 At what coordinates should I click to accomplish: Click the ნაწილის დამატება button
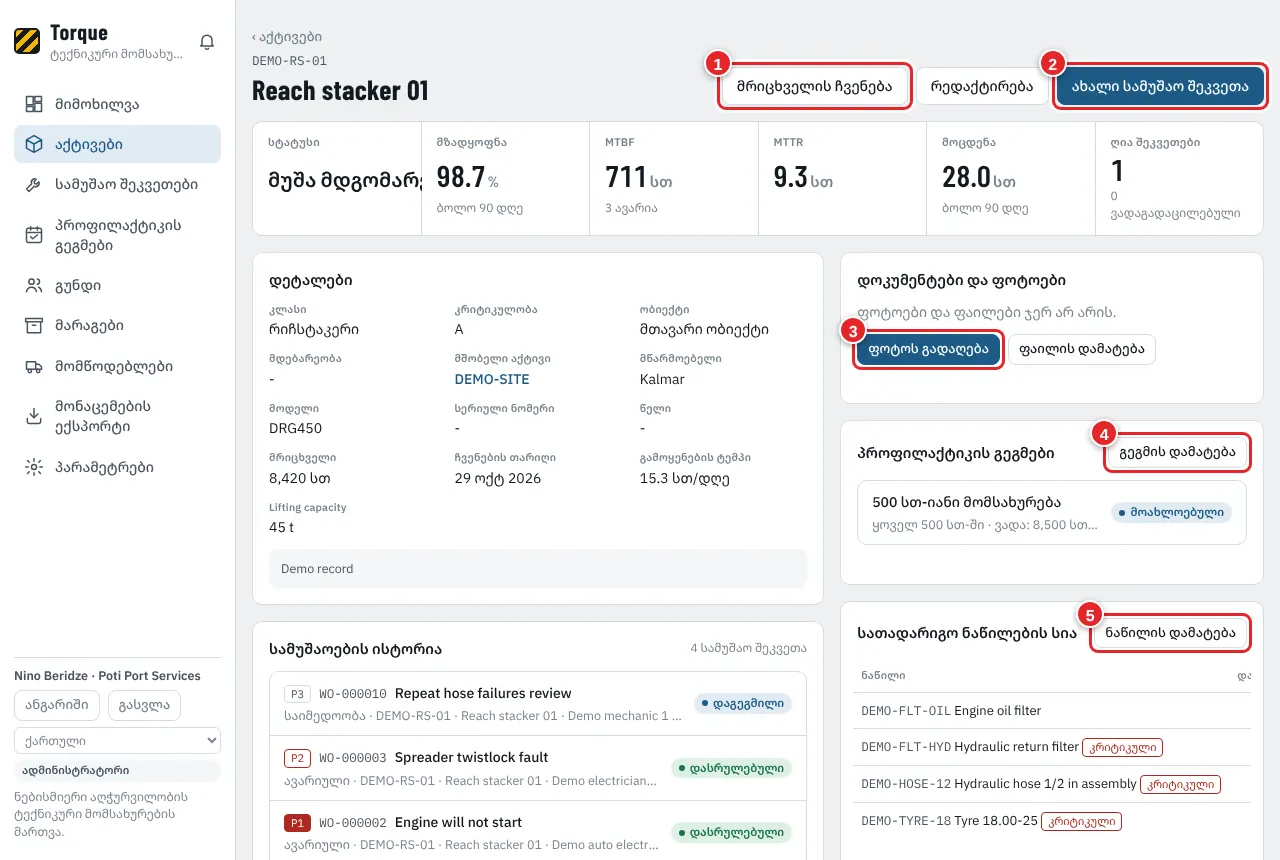coord(1169,632)
